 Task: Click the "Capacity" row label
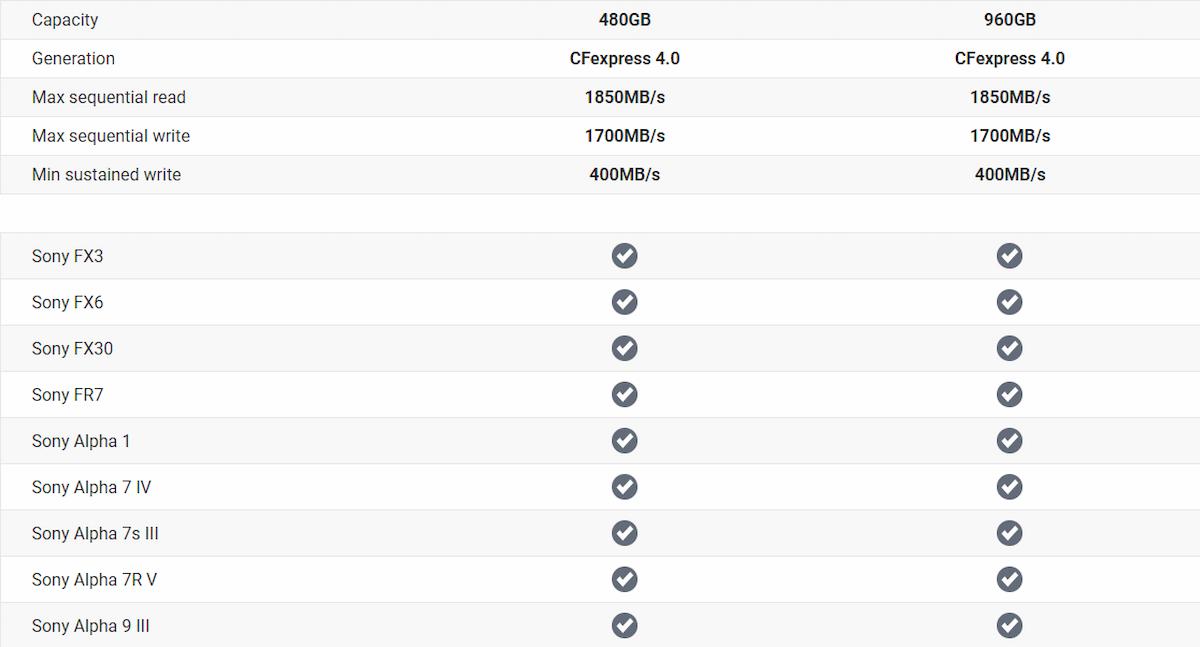[65, 20]
